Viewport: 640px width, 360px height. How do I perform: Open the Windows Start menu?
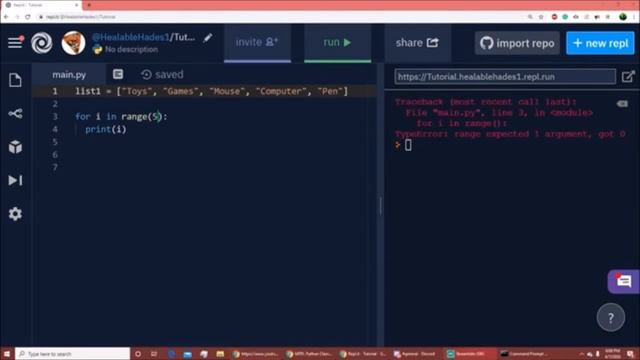(x=7, y=353)
